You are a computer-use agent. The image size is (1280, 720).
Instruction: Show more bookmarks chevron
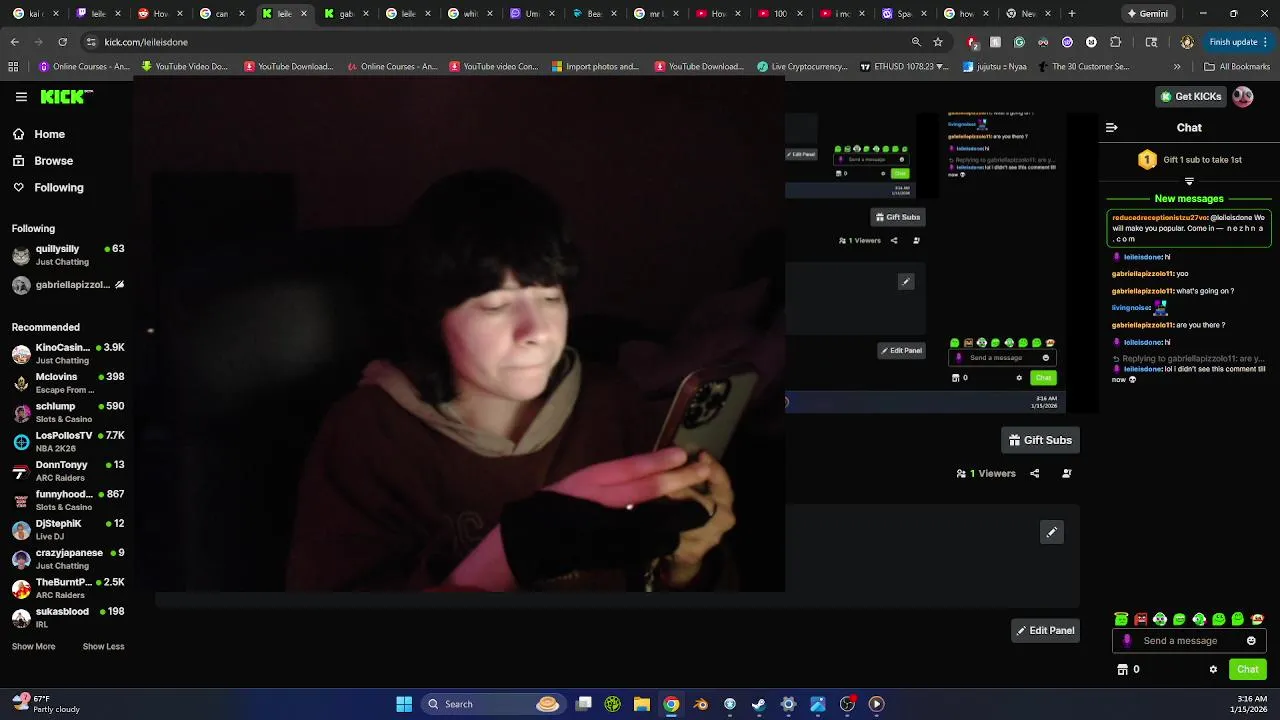1177,67
